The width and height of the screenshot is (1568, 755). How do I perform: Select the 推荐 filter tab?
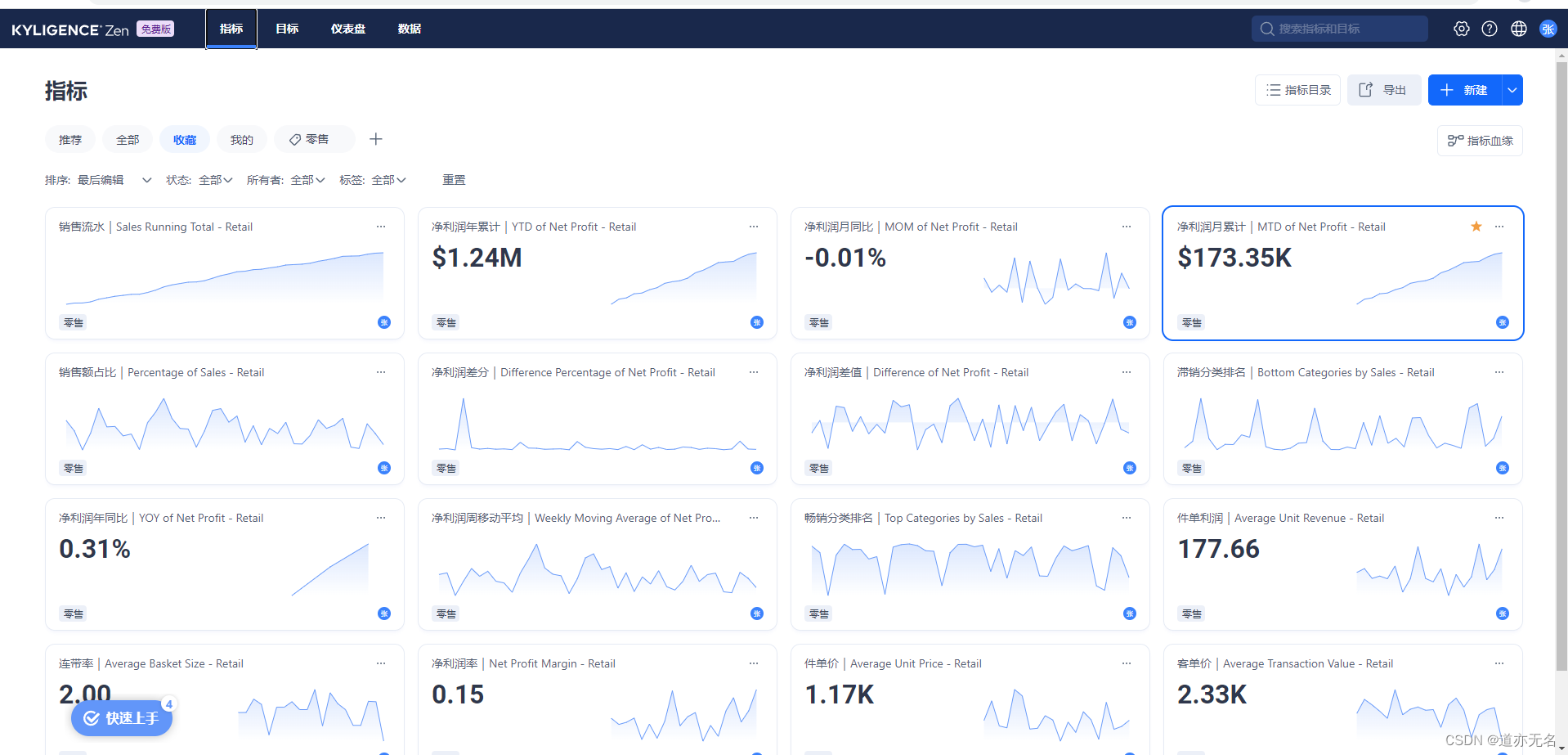click(70, 140)
